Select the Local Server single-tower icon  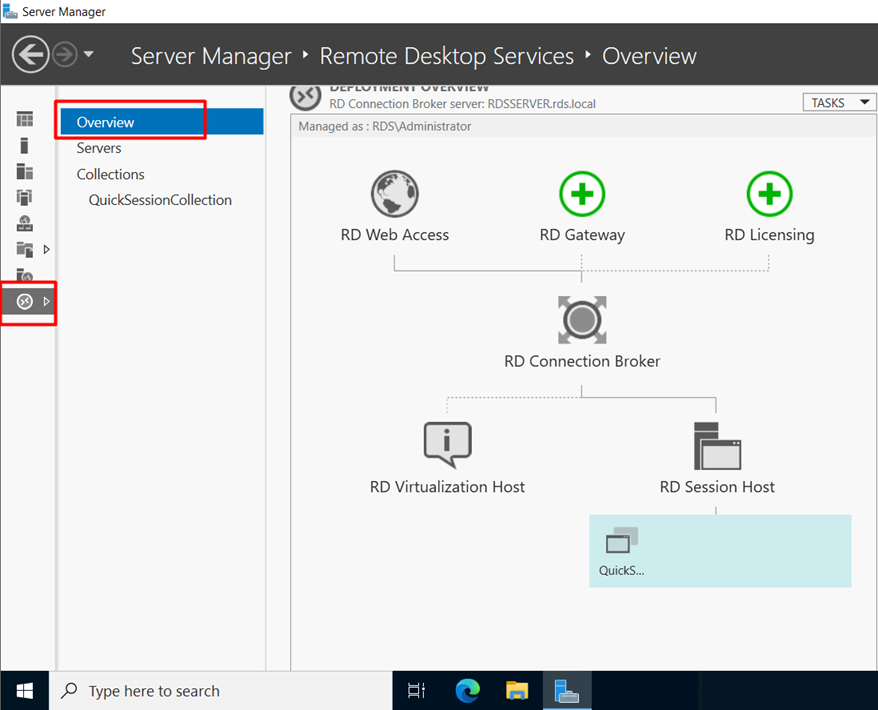[x=24, y=146]
